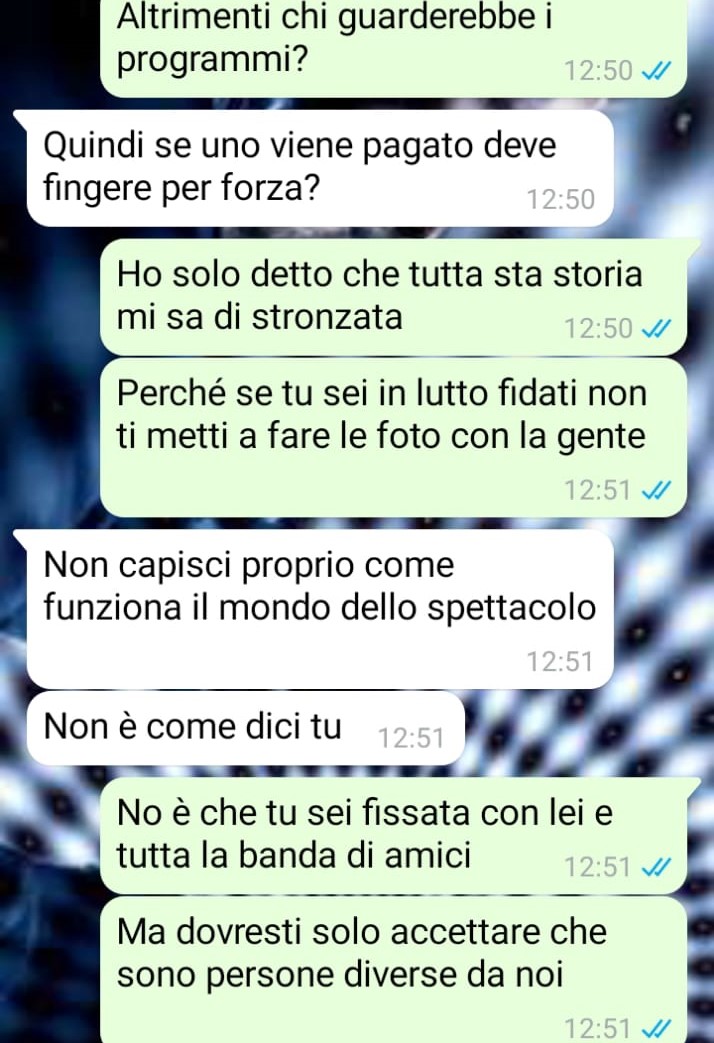Viewport: 714px width, 1043px height.
Task: Tap the 12:51 timestamp beside 'Non è come dici tu'
Action: click(x=411, y=738)
